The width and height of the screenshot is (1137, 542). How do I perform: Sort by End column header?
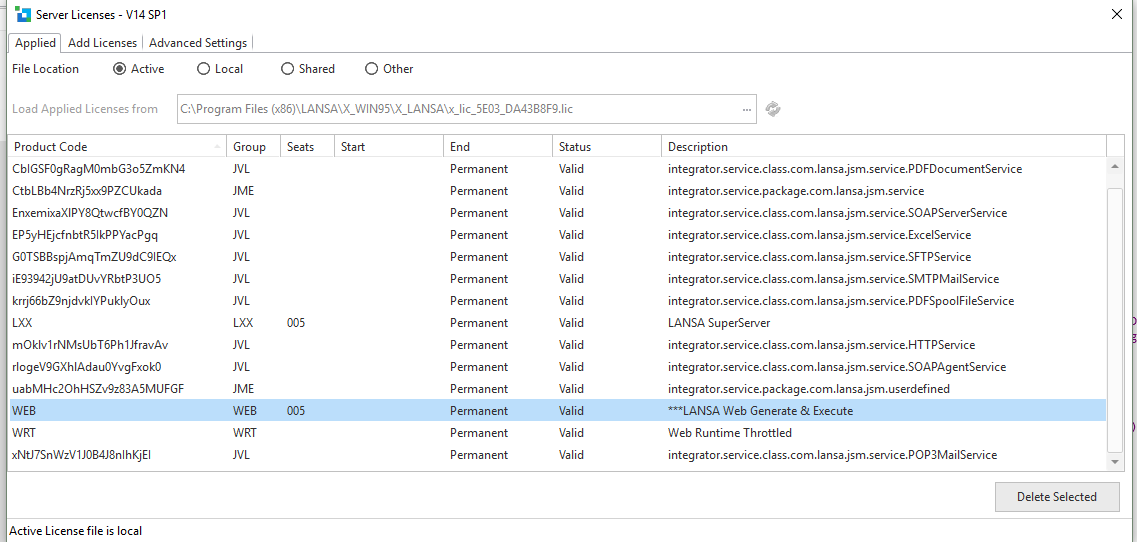(497, 147)
